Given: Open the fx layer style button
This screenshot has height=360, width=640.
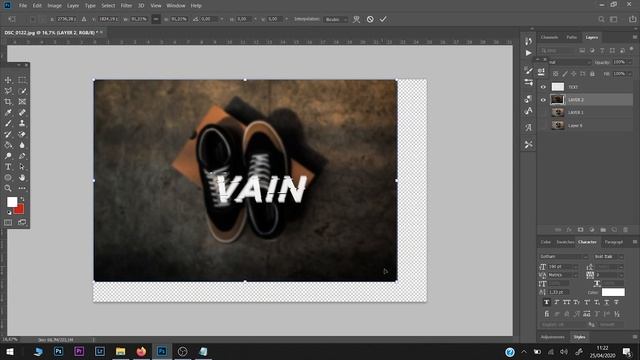Looking at the screenshot, I should point(569,230).
